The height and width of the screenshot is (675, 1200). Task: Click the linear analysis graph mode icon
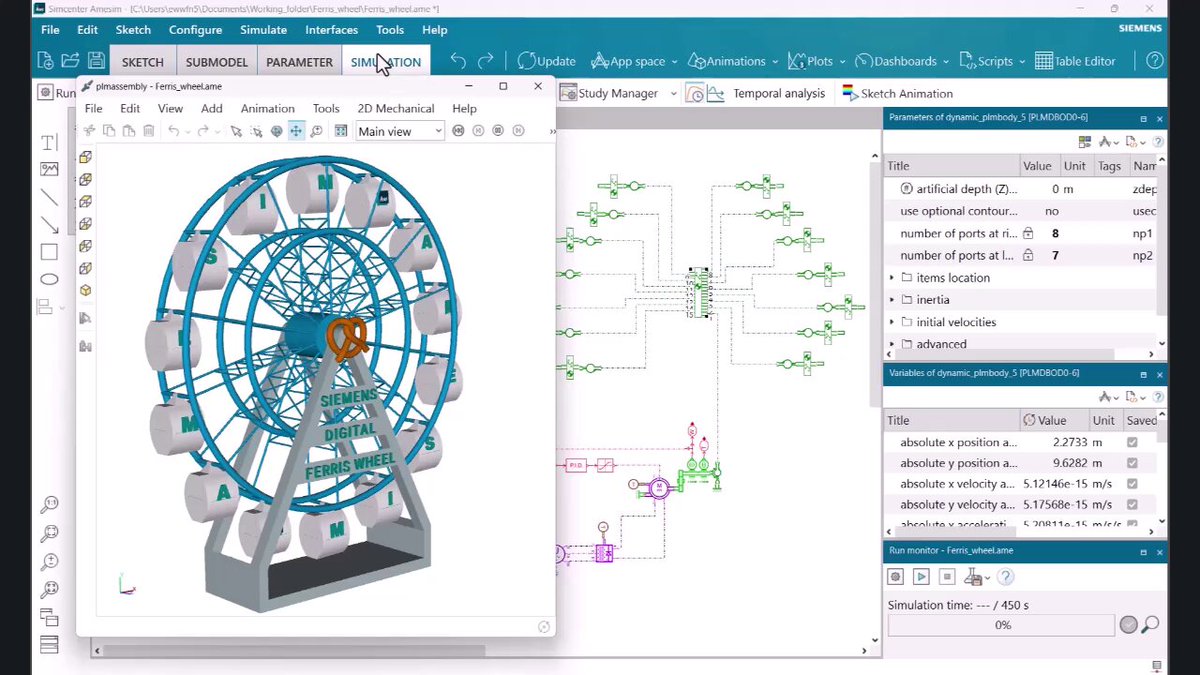[716, 93]
